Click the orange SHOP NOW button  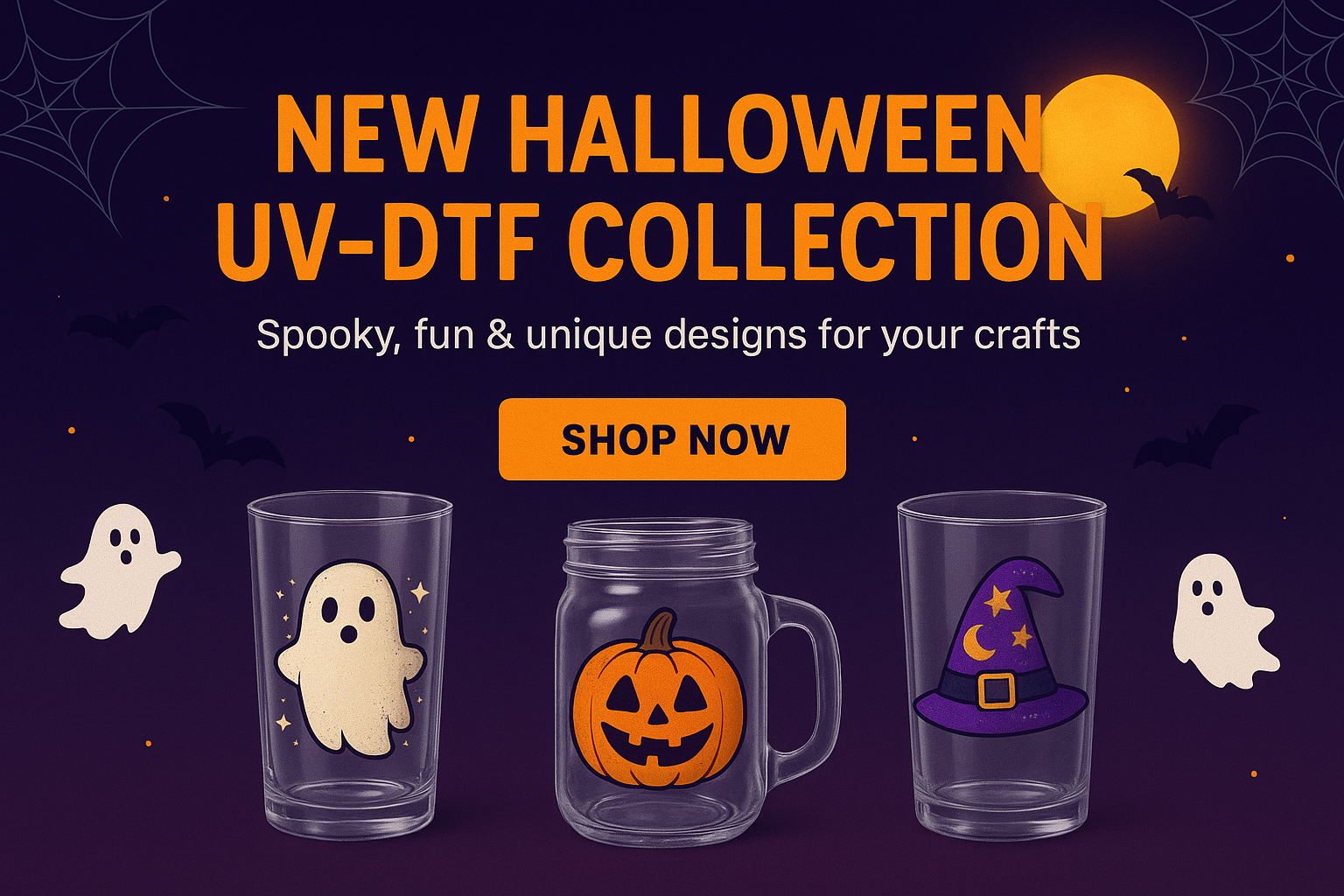click(x=672, y=439)
